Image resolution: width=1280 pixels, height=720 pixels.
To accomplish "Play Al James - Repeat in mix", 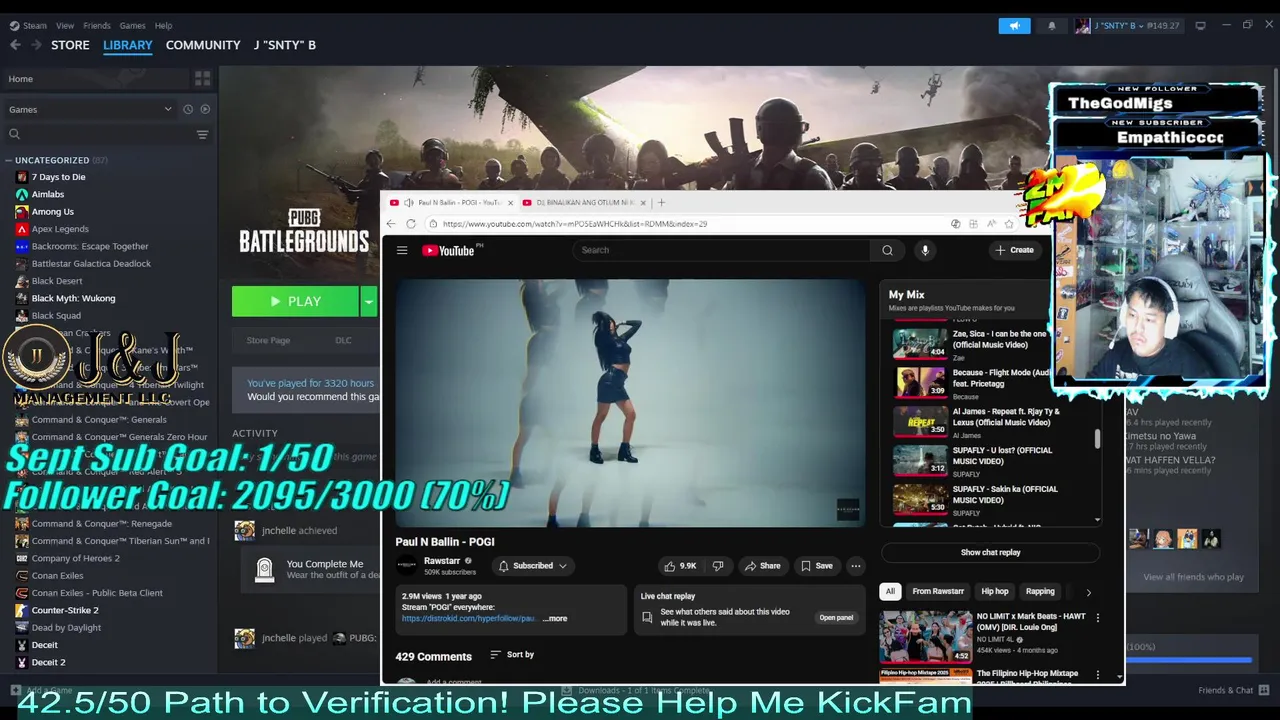I will pyautogui.click(x=990, y=421).
